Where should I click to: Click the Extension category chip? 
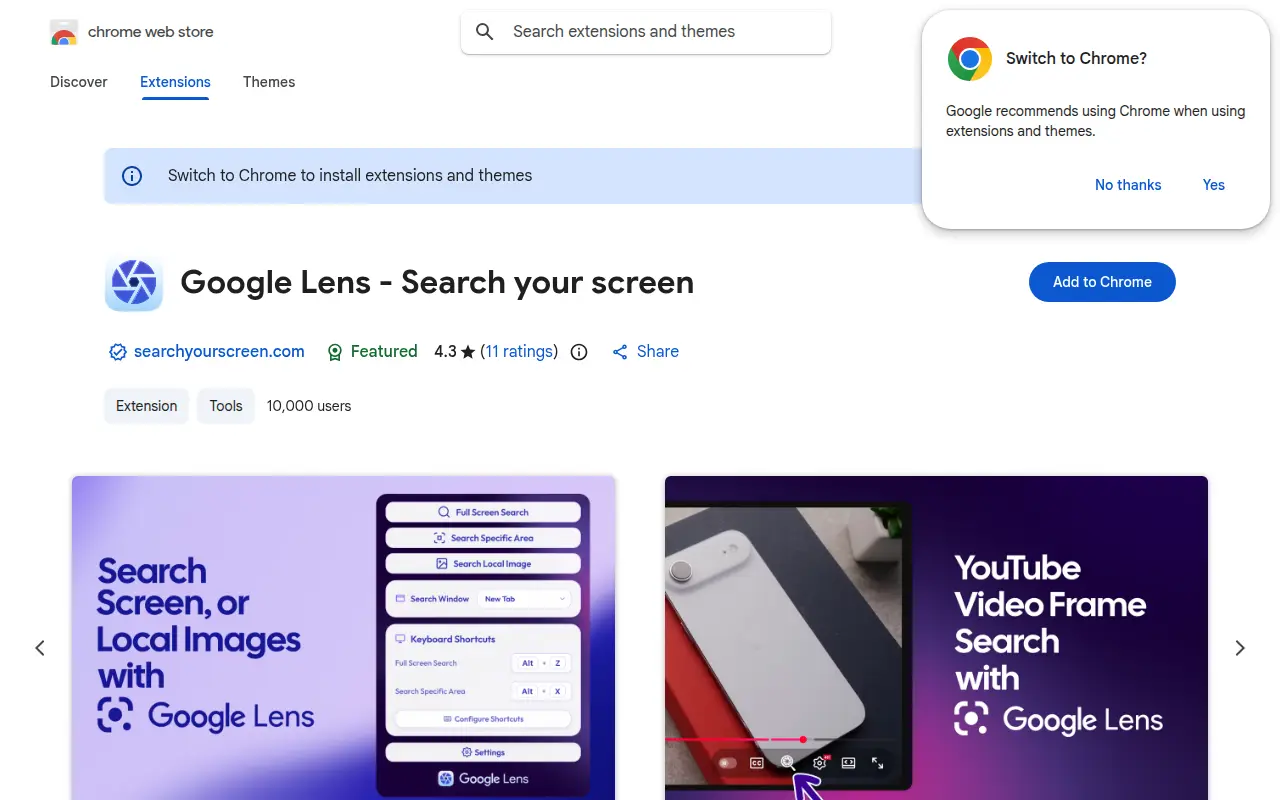[146, 406]
